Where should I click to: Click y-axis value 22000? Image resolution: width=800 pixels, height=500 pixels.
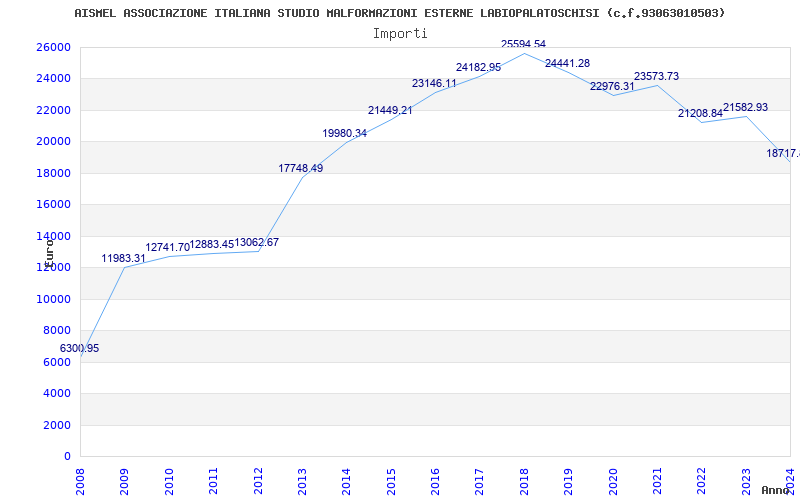pos(53,110)
